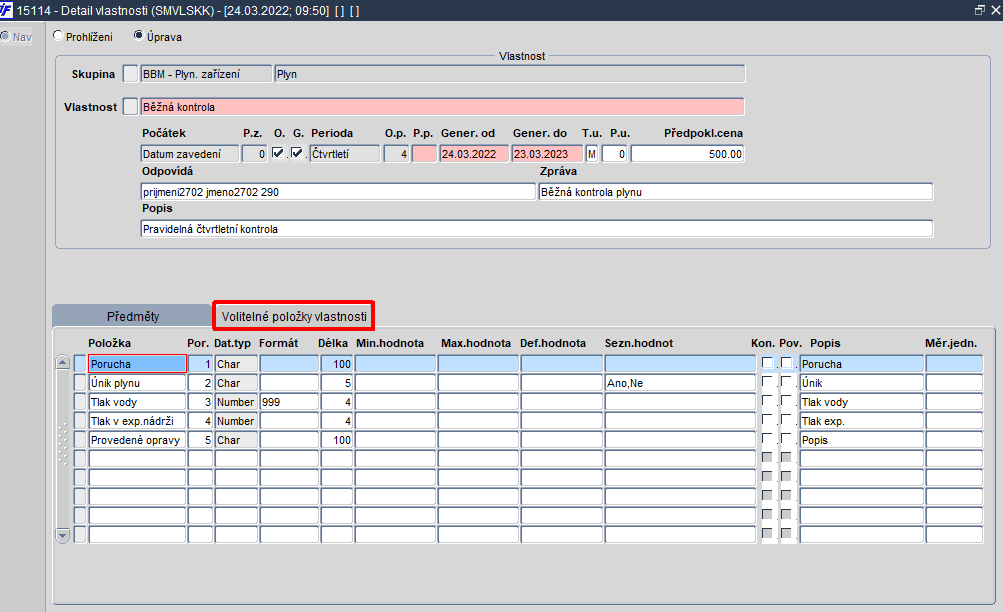Open the Perioda field showing Čtvrtletí
This screenshot has width=1003, height=612.
(x=345, y=153)
